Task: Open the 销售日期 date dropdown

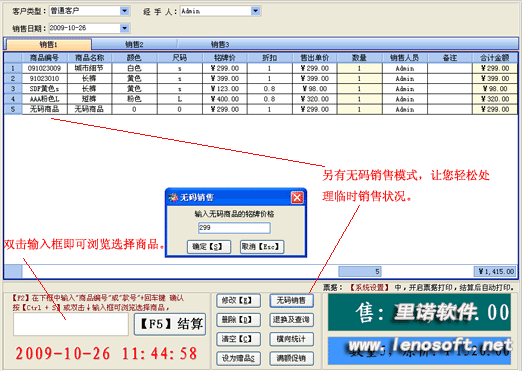Action: [124, 28]
